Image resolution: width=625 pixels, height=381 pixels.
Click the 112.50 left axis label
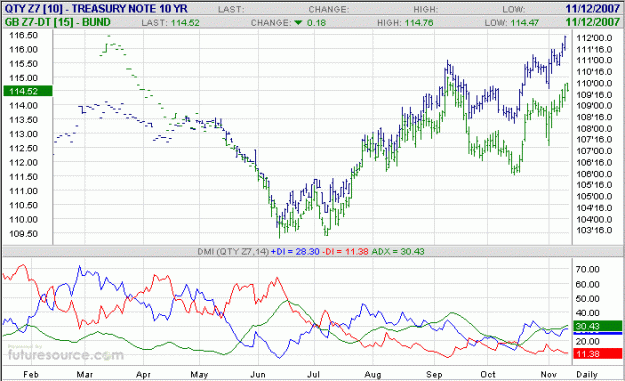(x=23, y=148)
